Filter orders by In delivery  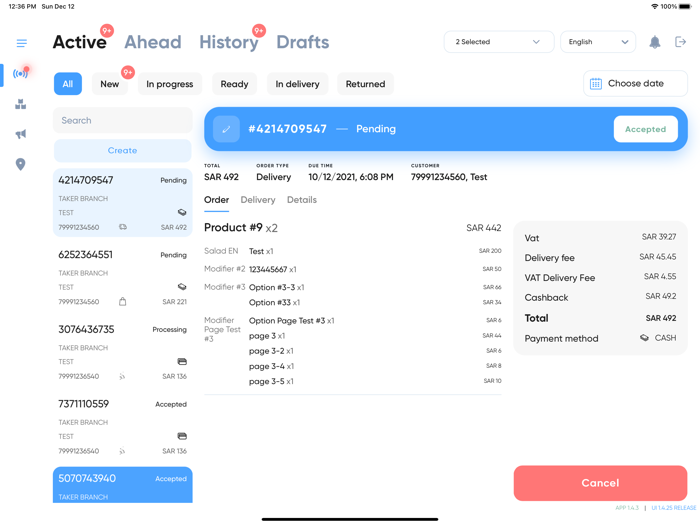click(297, 84)
